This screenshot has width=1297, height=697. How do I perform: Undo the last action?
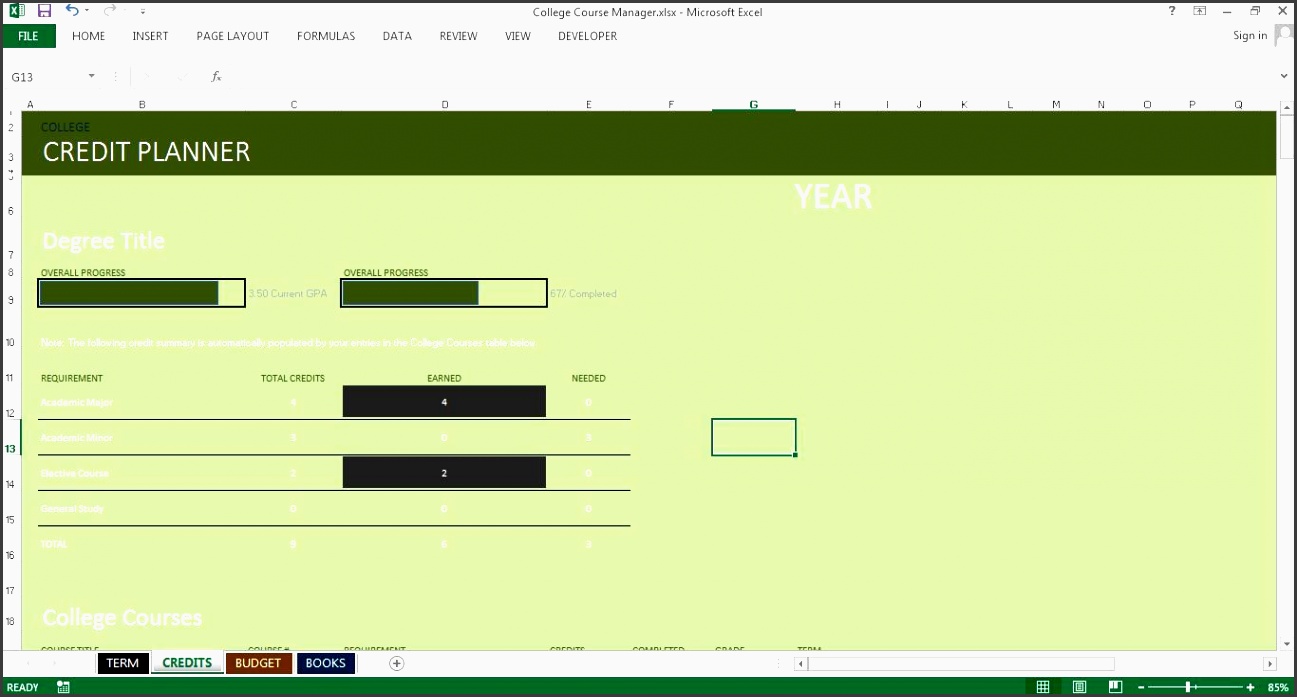pos(72,11)
